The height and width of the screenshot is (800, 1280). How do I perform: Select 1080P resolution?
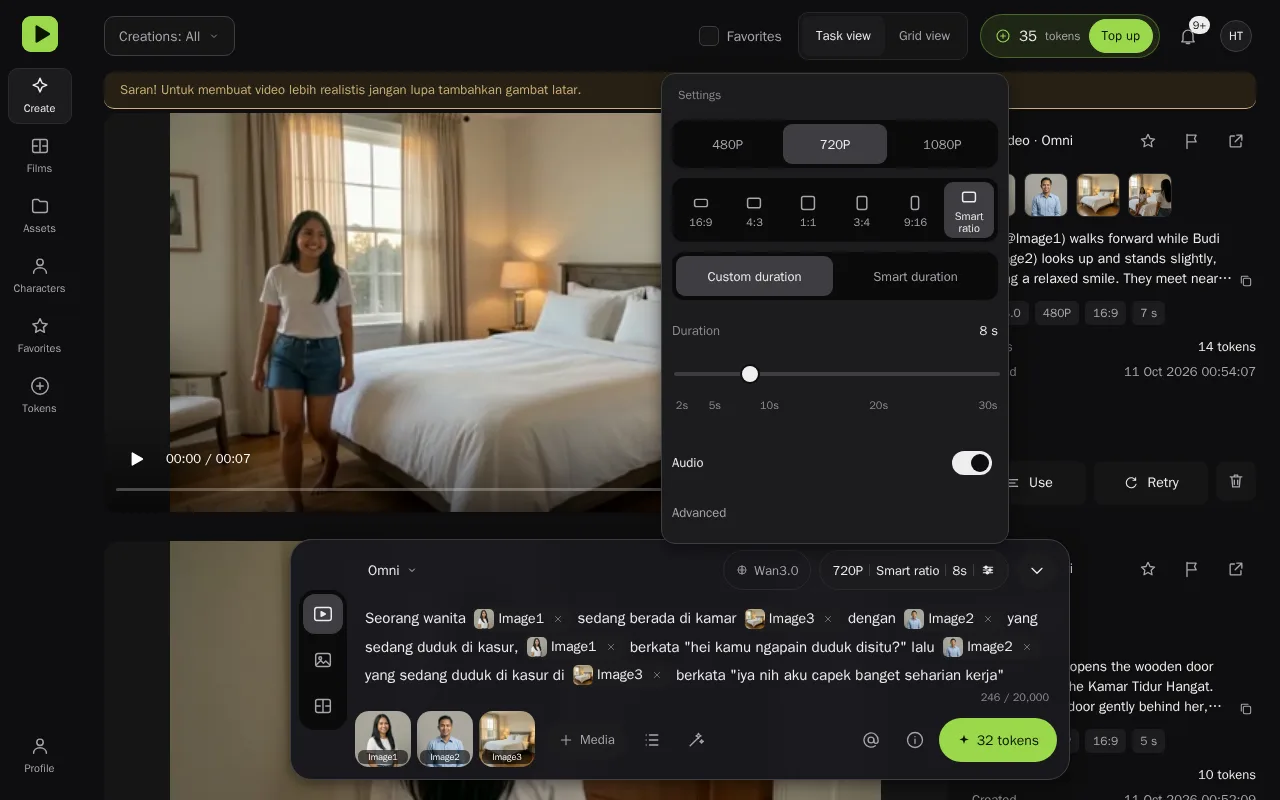tap(942, 144)
